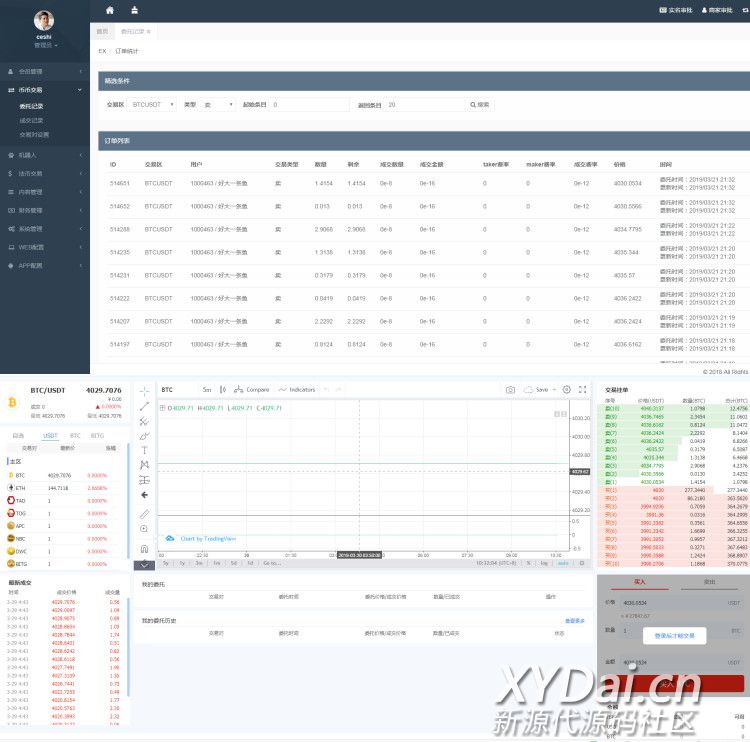
Task: Click the search button in filter bar
Action: pyautogui.click(x=480, y=104)
